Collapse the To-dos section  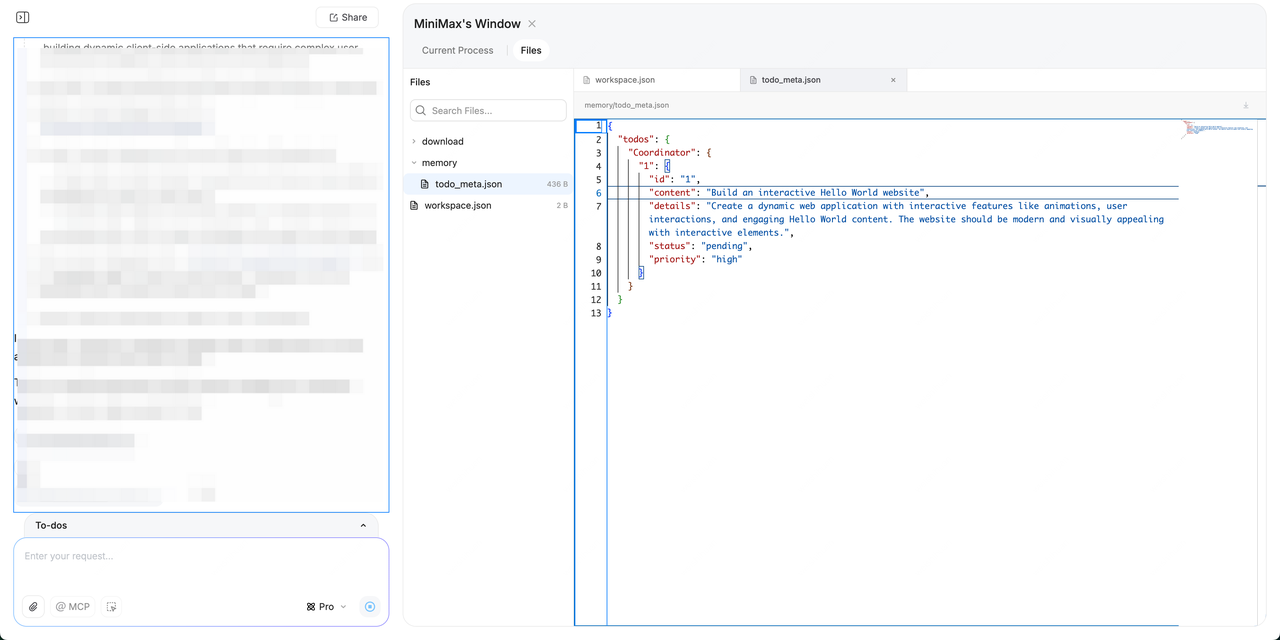point(363,525)
